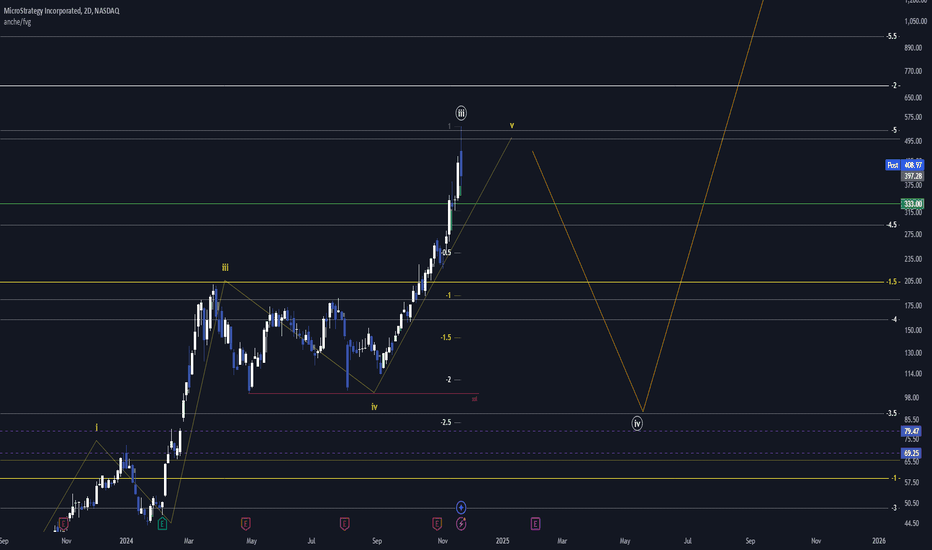Click the -3 level label

894,508
